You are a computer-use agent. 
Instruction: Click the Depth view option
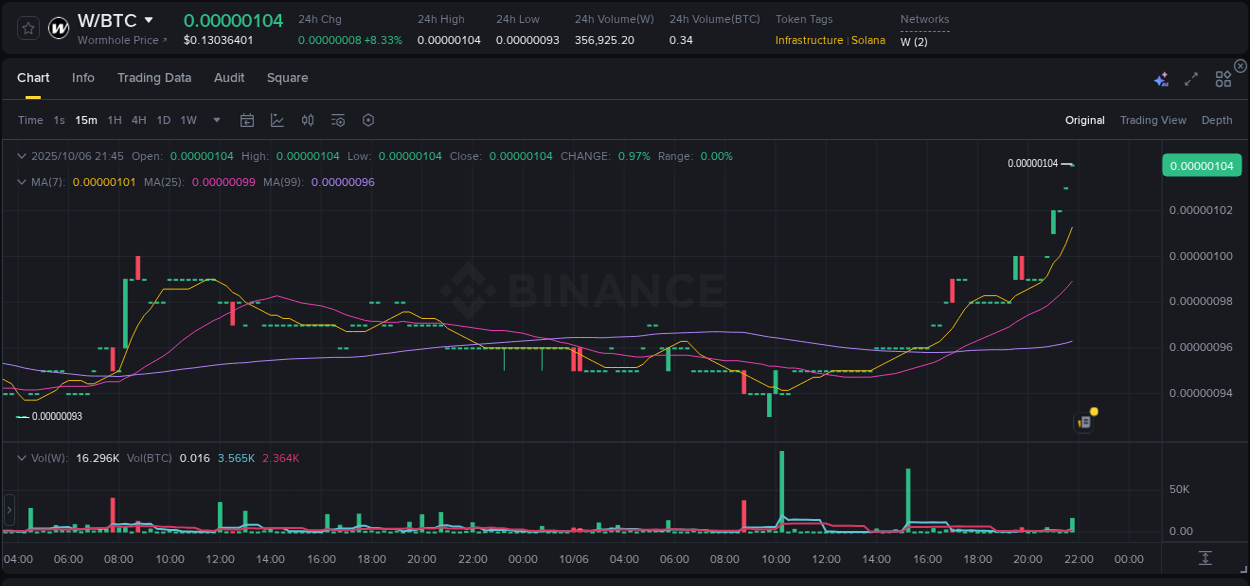[1216, 119]
